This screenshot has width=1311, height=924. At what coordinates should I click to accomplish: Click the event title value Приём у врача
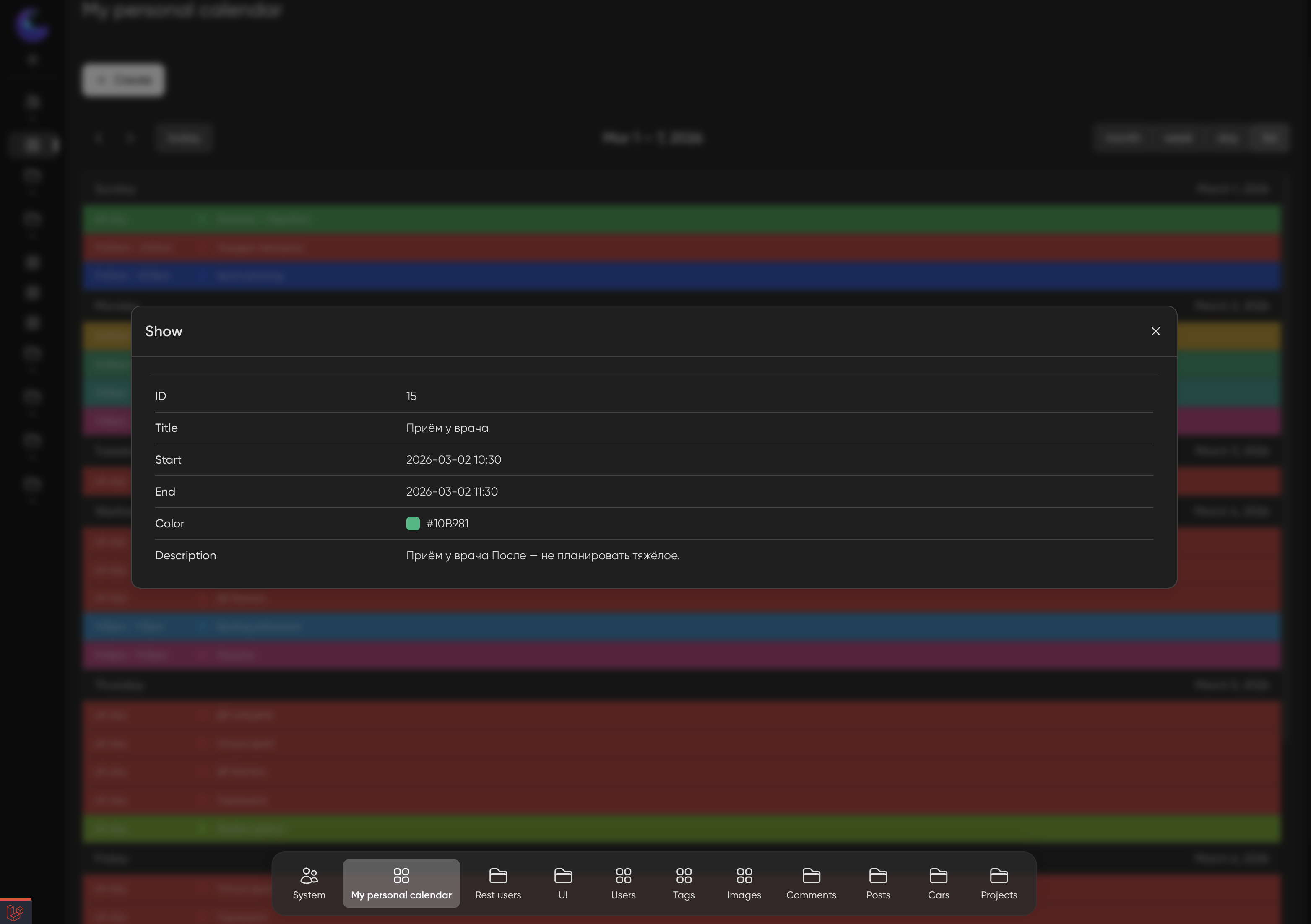[447, 428]
